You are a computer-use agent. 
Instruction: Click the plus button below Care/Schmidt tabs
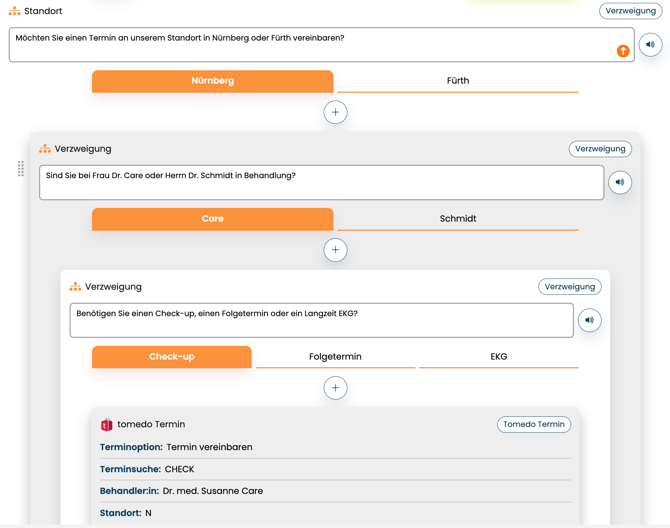[x=335, y=250]
